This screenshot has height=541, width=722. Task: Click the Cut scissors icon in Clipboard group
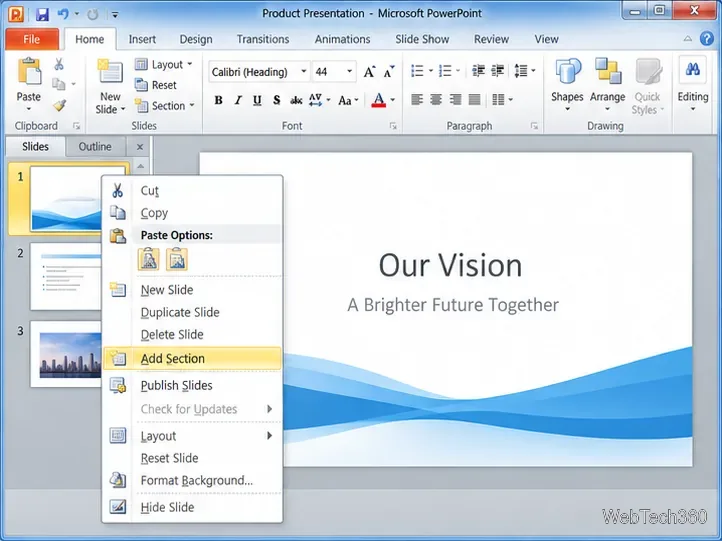click(59, 64)
